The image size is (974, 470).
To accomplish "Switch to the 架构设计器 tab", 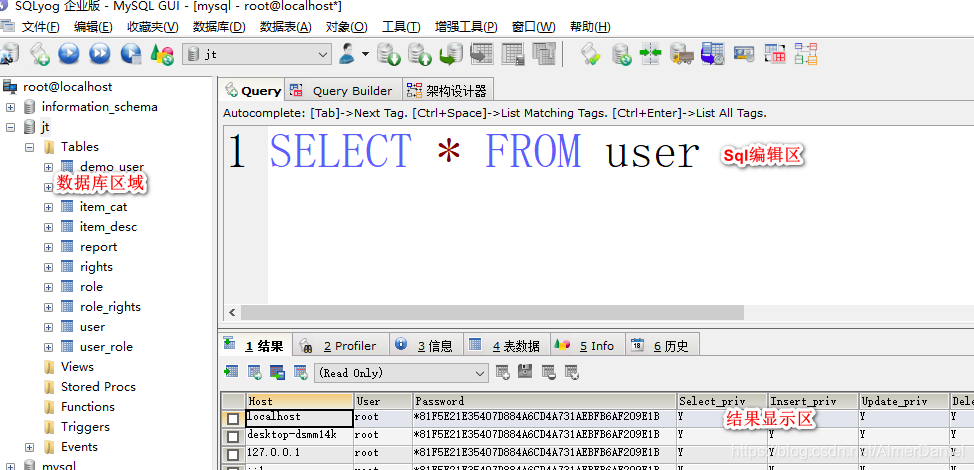I will pyautogui.click(x=448, y=91).
